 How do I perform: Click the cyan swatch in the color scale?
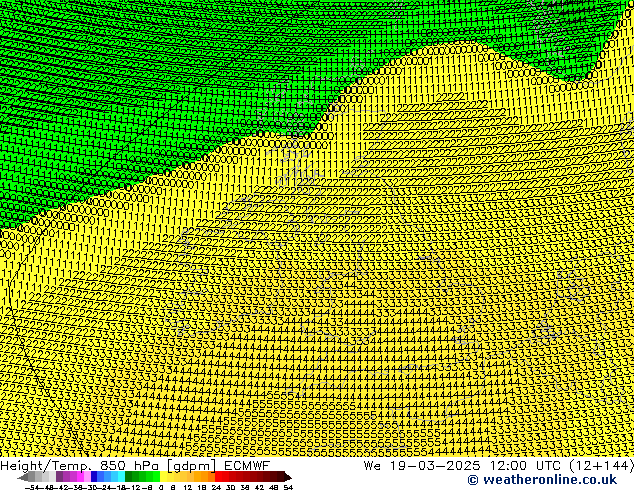point(122,477)
